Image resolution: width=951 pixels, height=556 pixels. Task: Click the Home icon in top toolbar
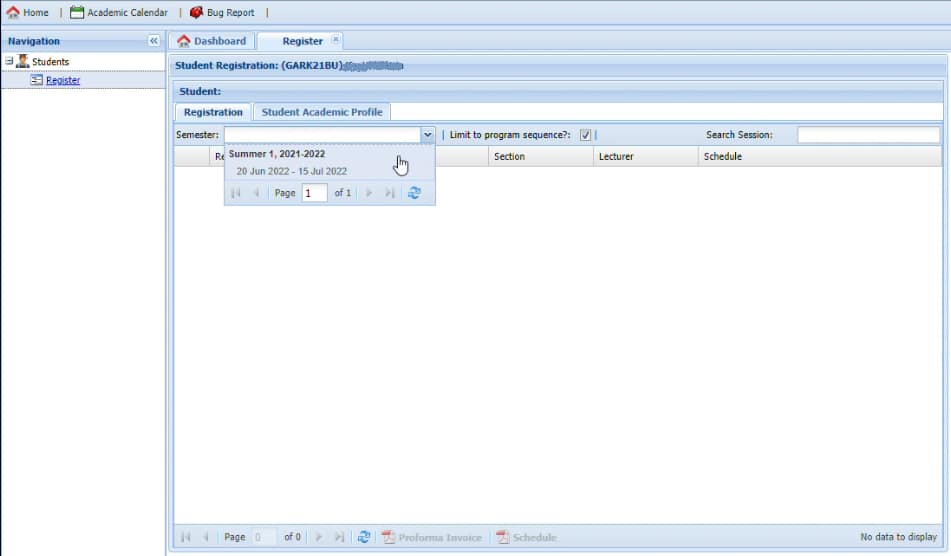click(x=13, y=13)
